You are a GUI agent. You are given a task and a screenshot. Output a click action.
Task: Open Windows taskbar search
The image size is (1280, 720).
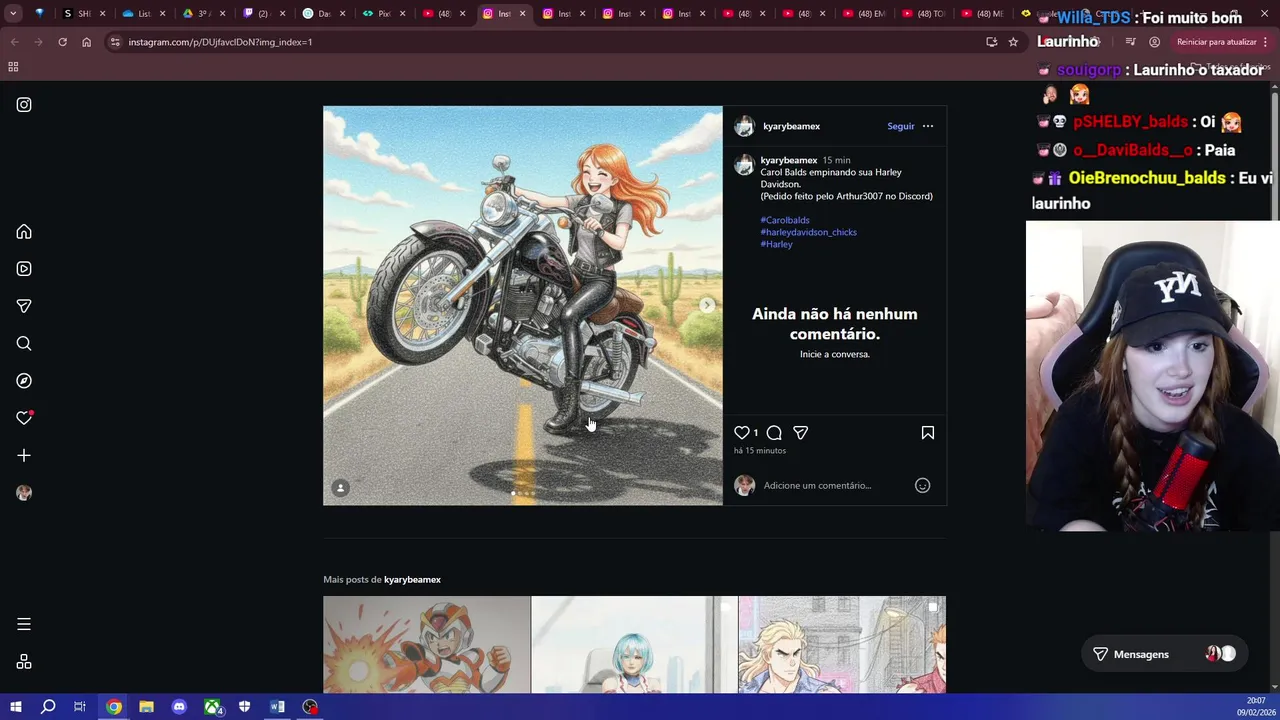[x=48, y=707]
